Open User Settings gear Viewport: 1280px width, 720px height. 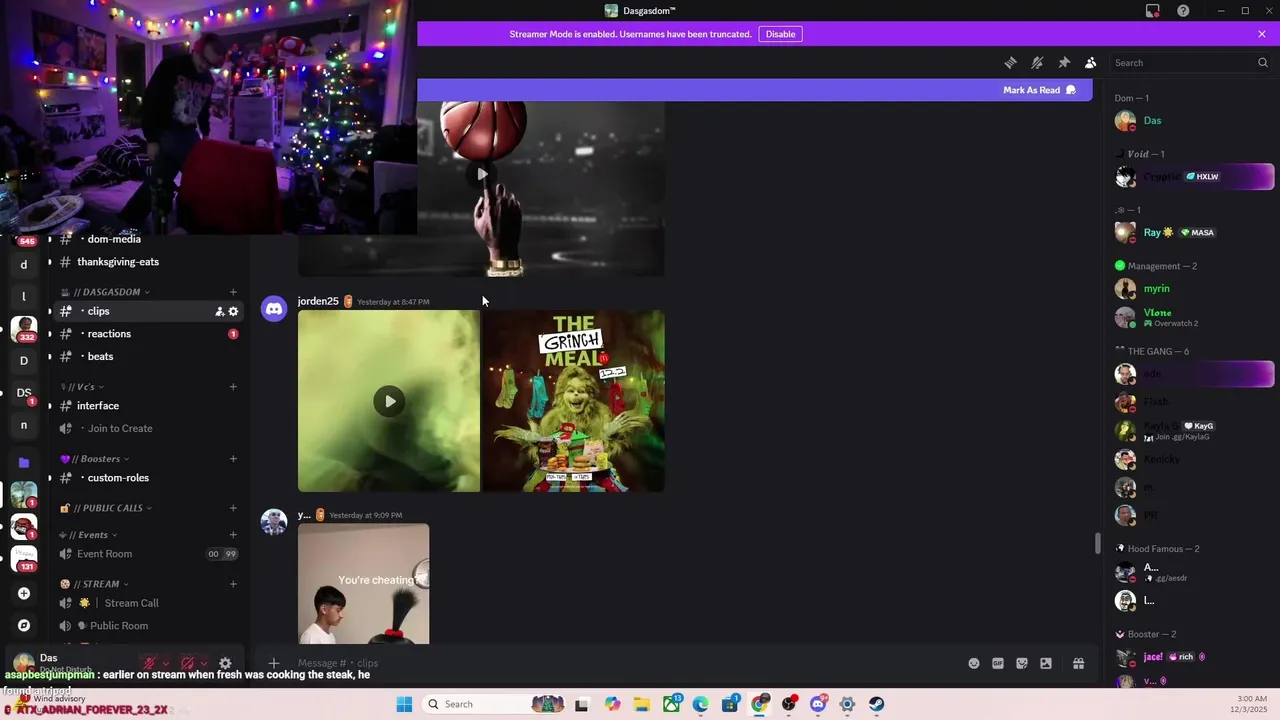click(225, 663)
